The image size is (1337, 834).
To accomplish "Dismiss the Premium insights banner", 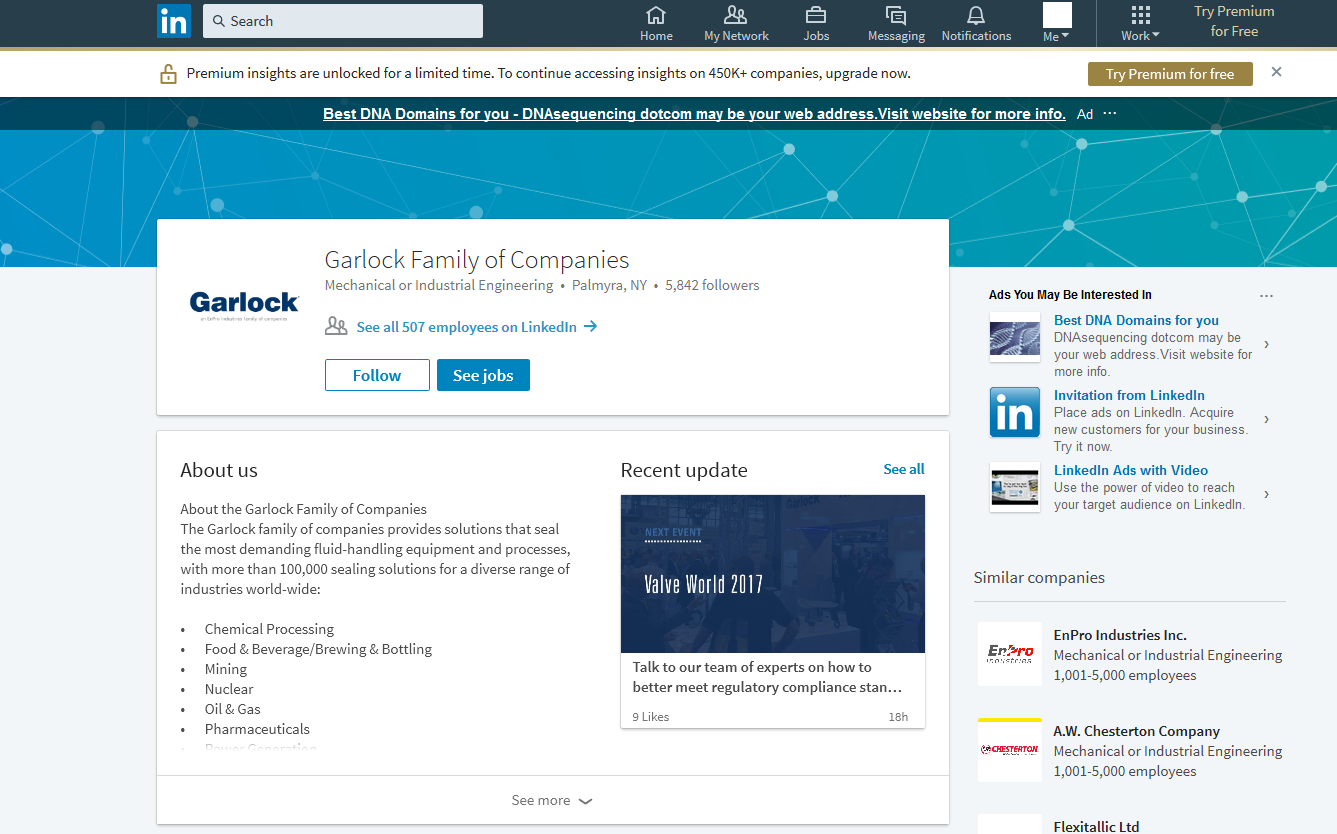I will pos(1276,72).
